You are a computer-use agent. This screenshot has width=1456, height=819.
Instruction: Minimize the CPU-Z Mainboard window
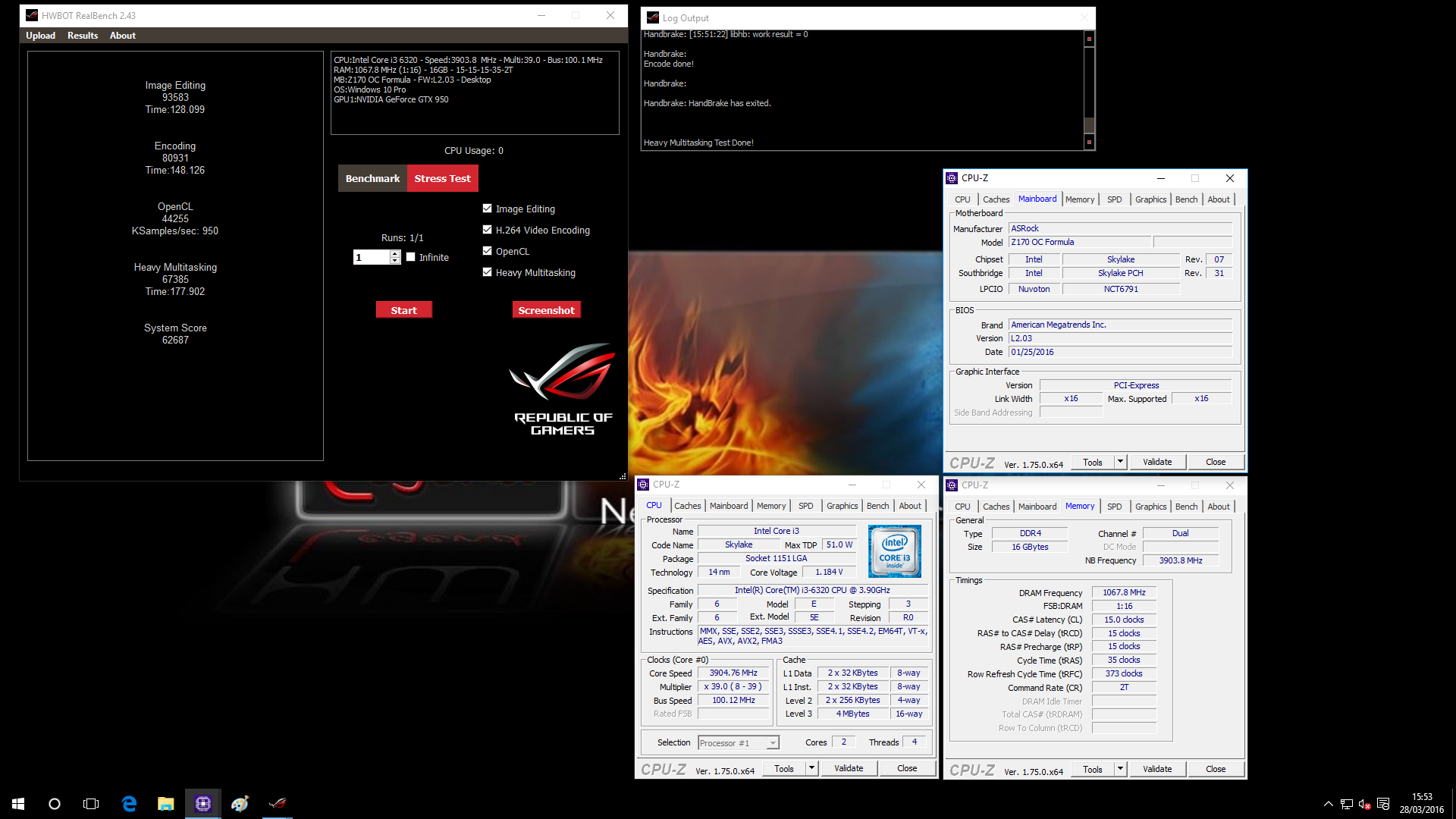click(1160, 178)
